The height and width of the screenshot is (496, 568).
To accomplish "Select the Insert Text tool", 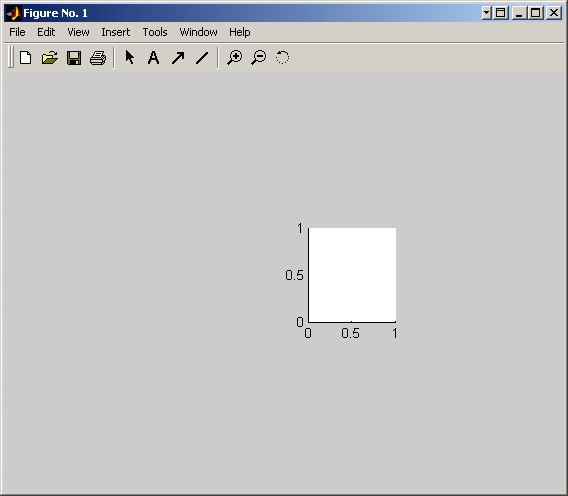I will [x=154, y=57].
